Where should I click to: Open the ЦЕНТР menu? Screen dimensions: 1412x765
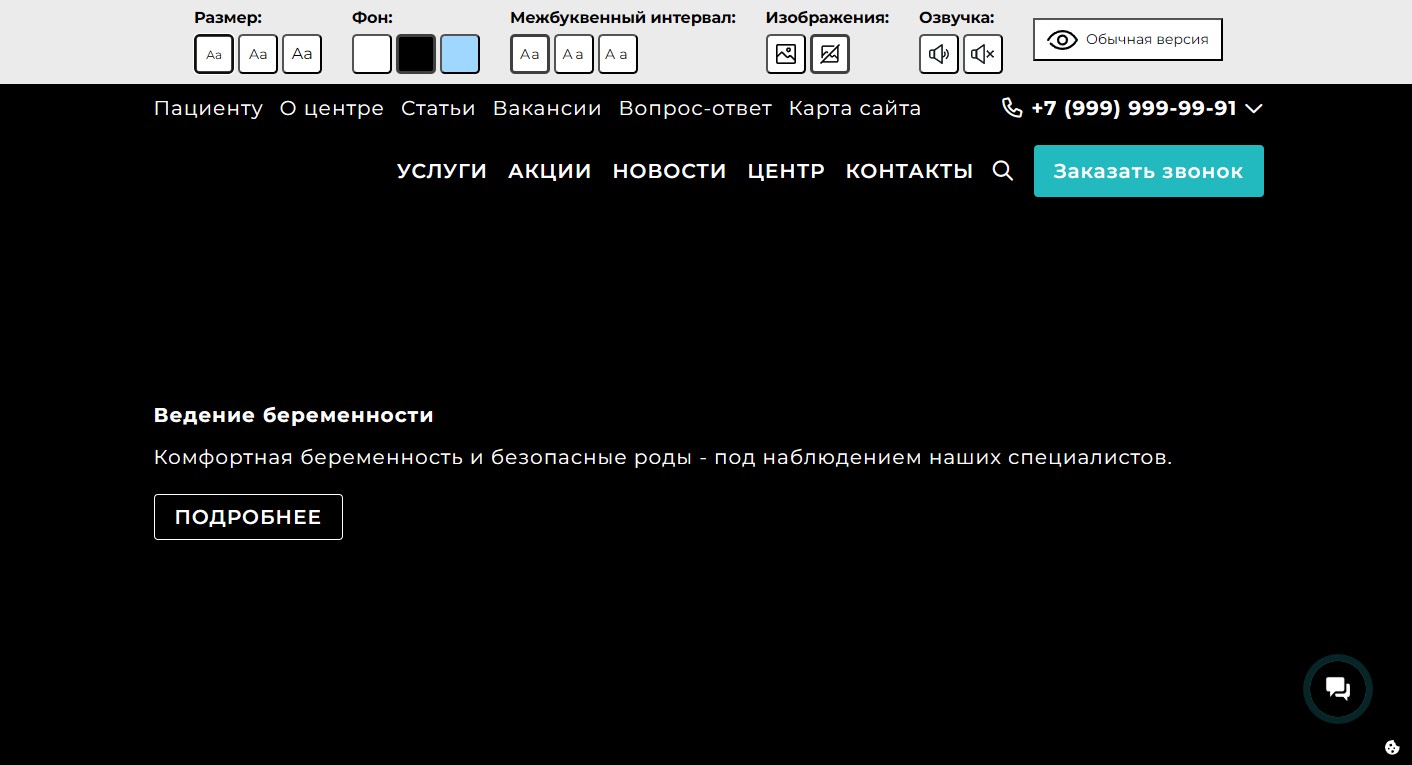[x=786, y=171]
